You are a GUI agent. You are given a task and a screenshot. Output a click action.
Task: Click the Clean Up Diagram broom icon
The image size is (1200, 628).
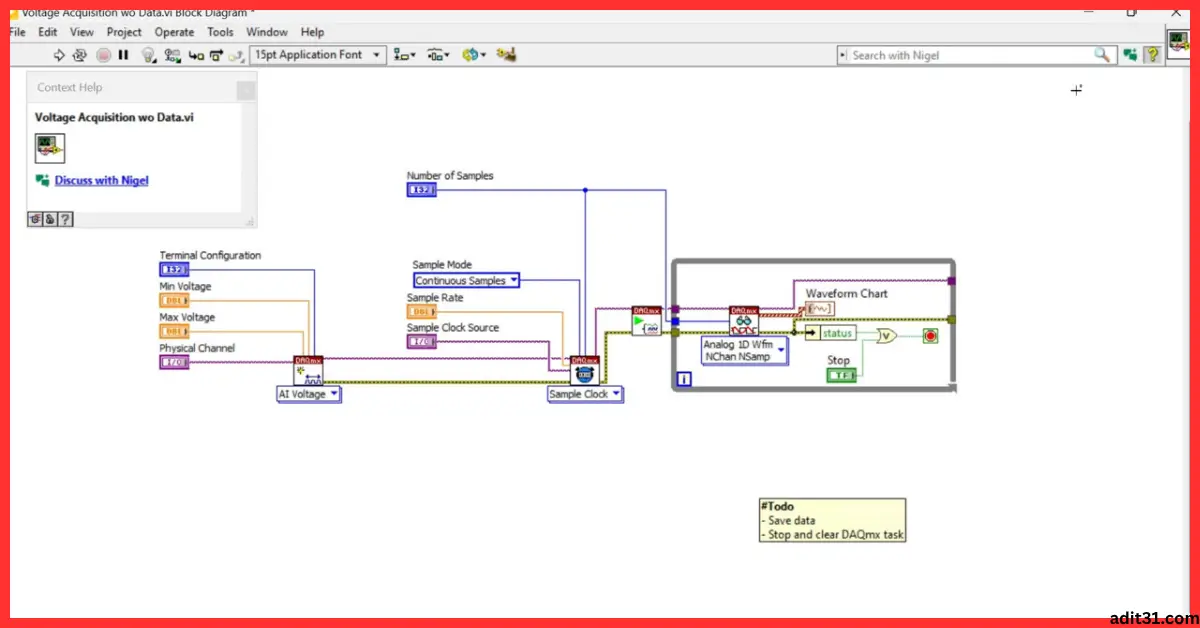(506, 55)
